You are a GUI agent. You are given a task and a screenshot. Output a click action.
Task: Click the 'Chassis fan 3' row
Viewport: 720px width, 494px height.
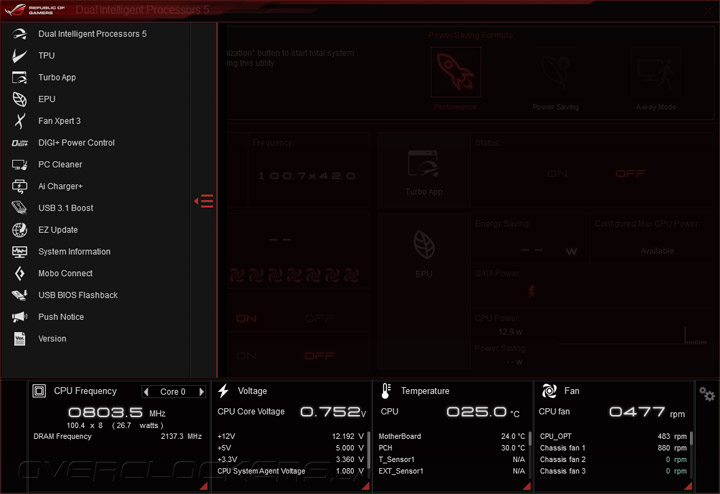point(613,471)
